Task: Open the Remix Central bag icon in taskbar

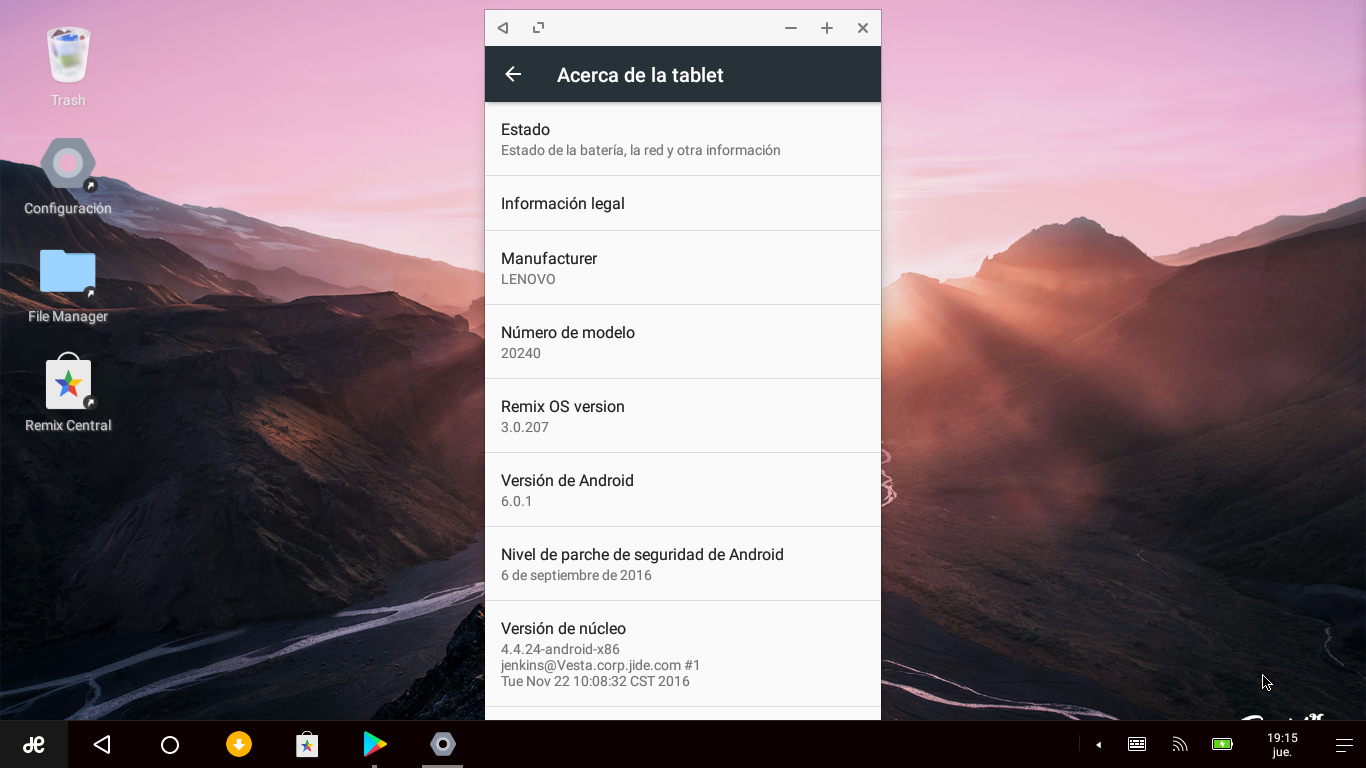Action: click(307, 744)
